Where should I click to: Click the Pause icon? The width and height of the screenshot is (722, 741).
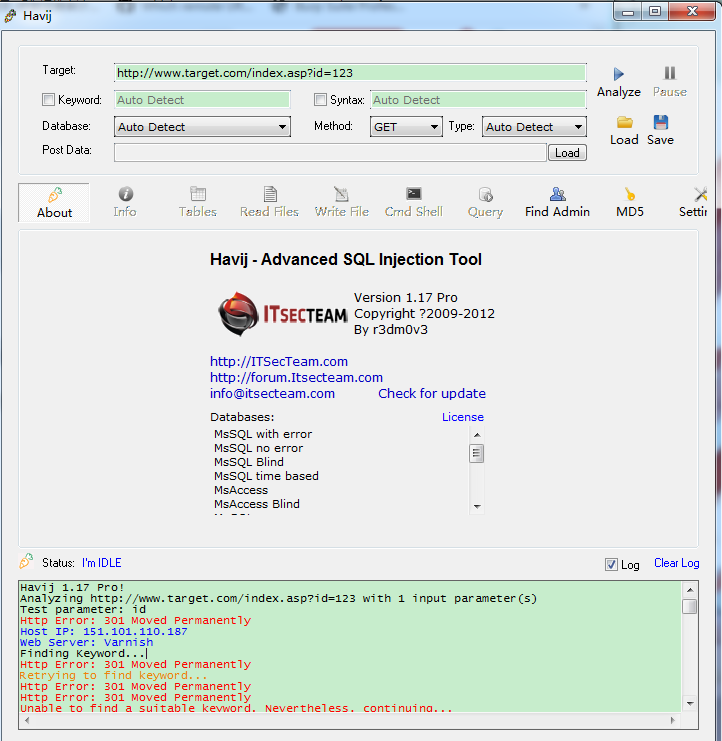670,73
